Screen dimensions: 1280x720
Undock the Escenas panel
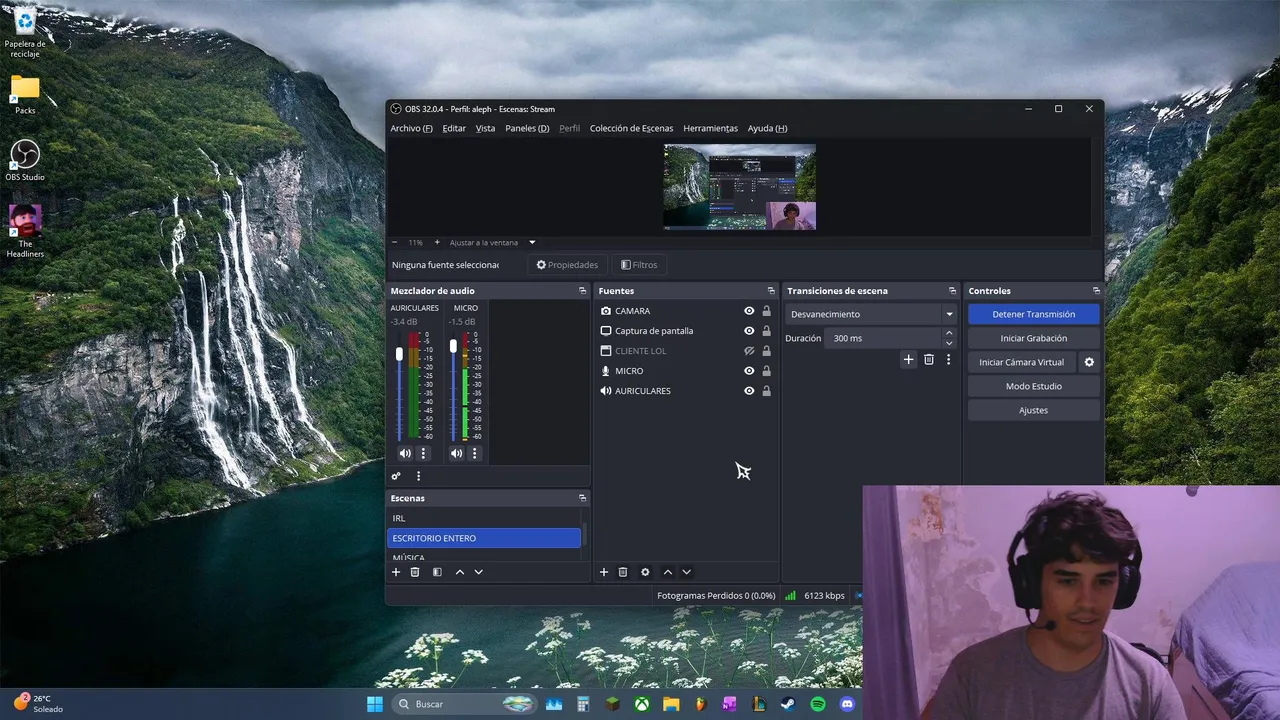pyautogui.click(x=582, y=498)
